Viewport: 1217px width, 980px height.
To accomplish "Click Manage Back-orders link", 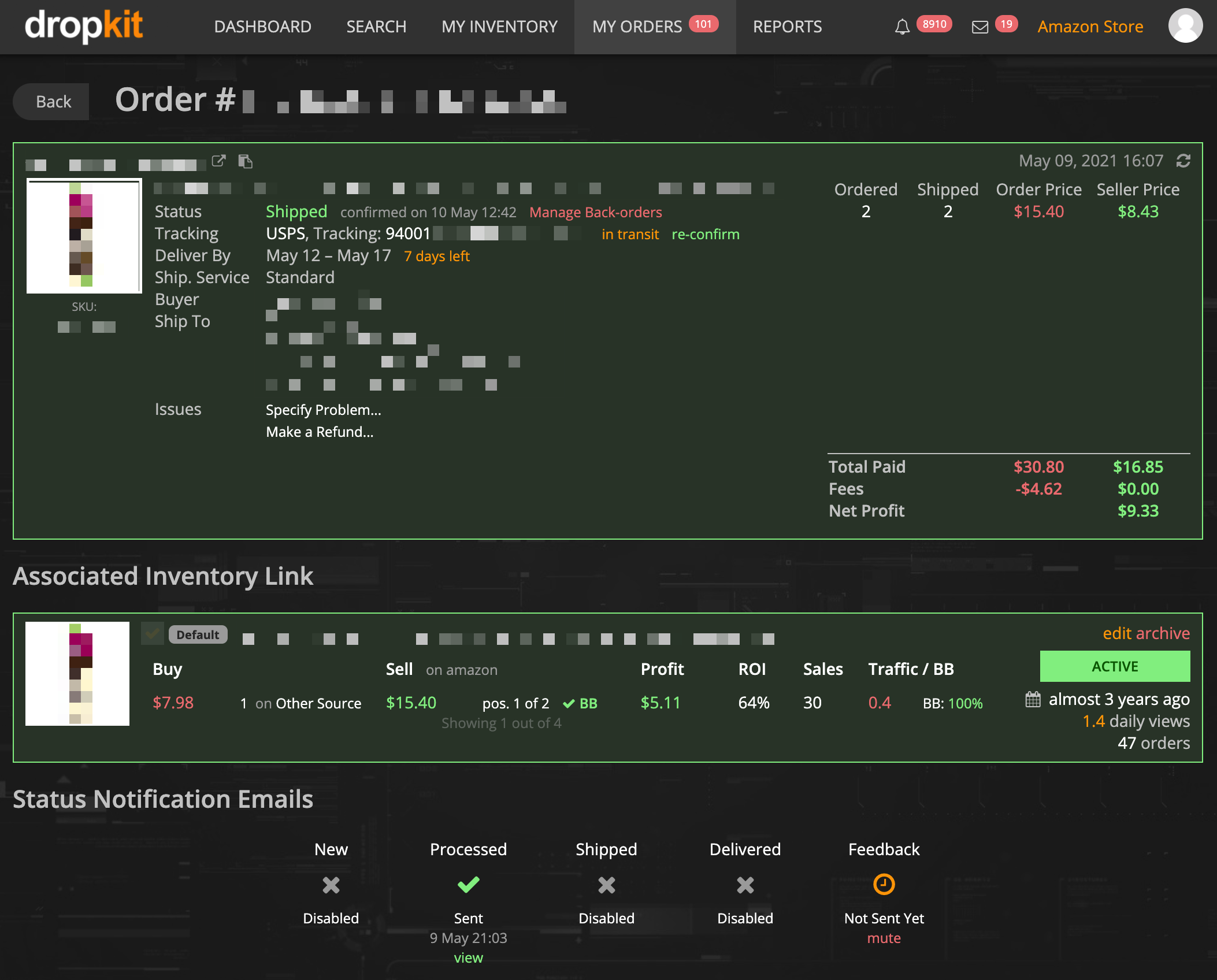I will point(595,212).
